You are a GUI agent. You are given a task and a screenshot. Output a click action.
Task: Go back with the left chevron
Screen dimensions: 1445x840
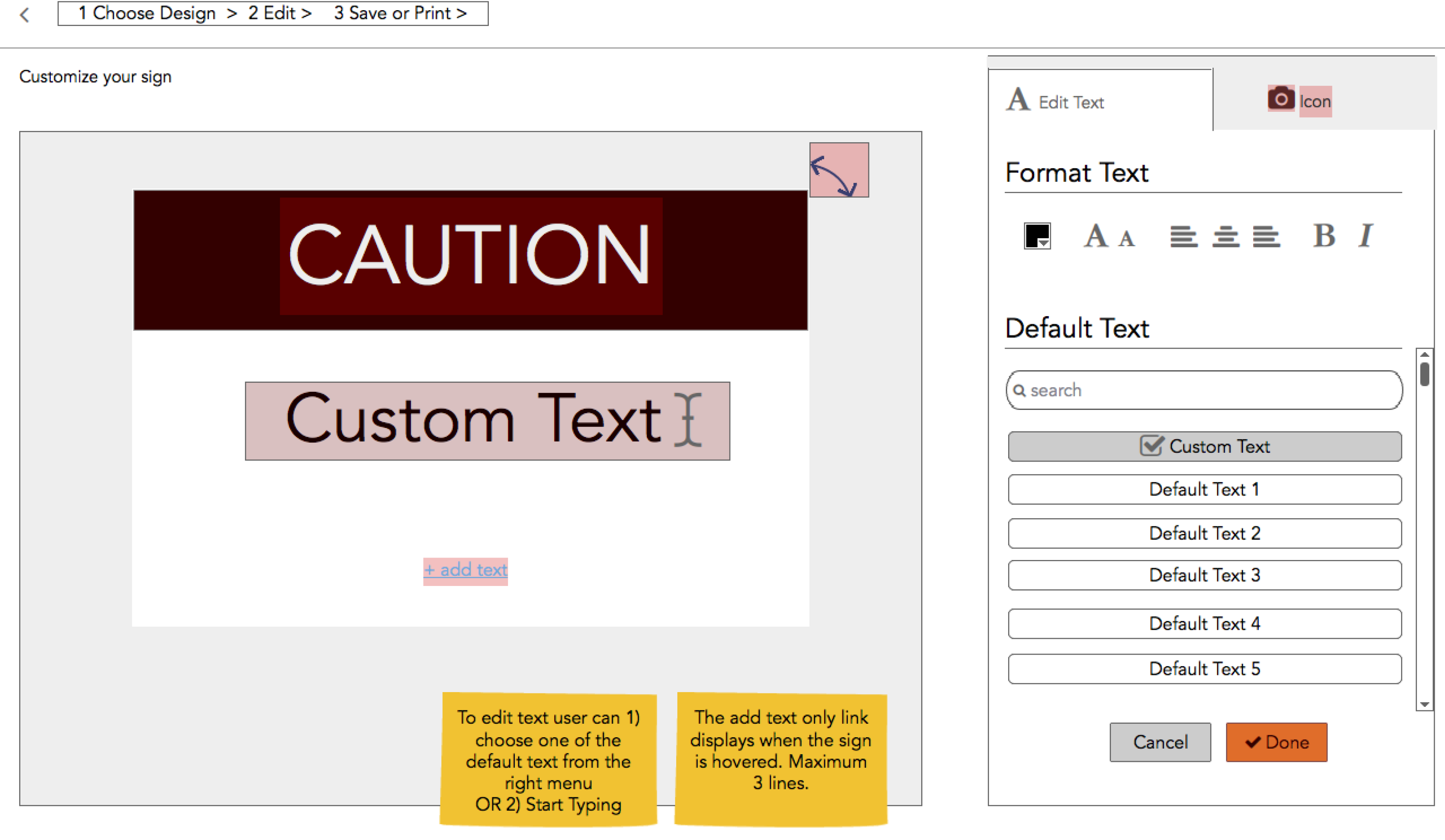coord(25,15)
